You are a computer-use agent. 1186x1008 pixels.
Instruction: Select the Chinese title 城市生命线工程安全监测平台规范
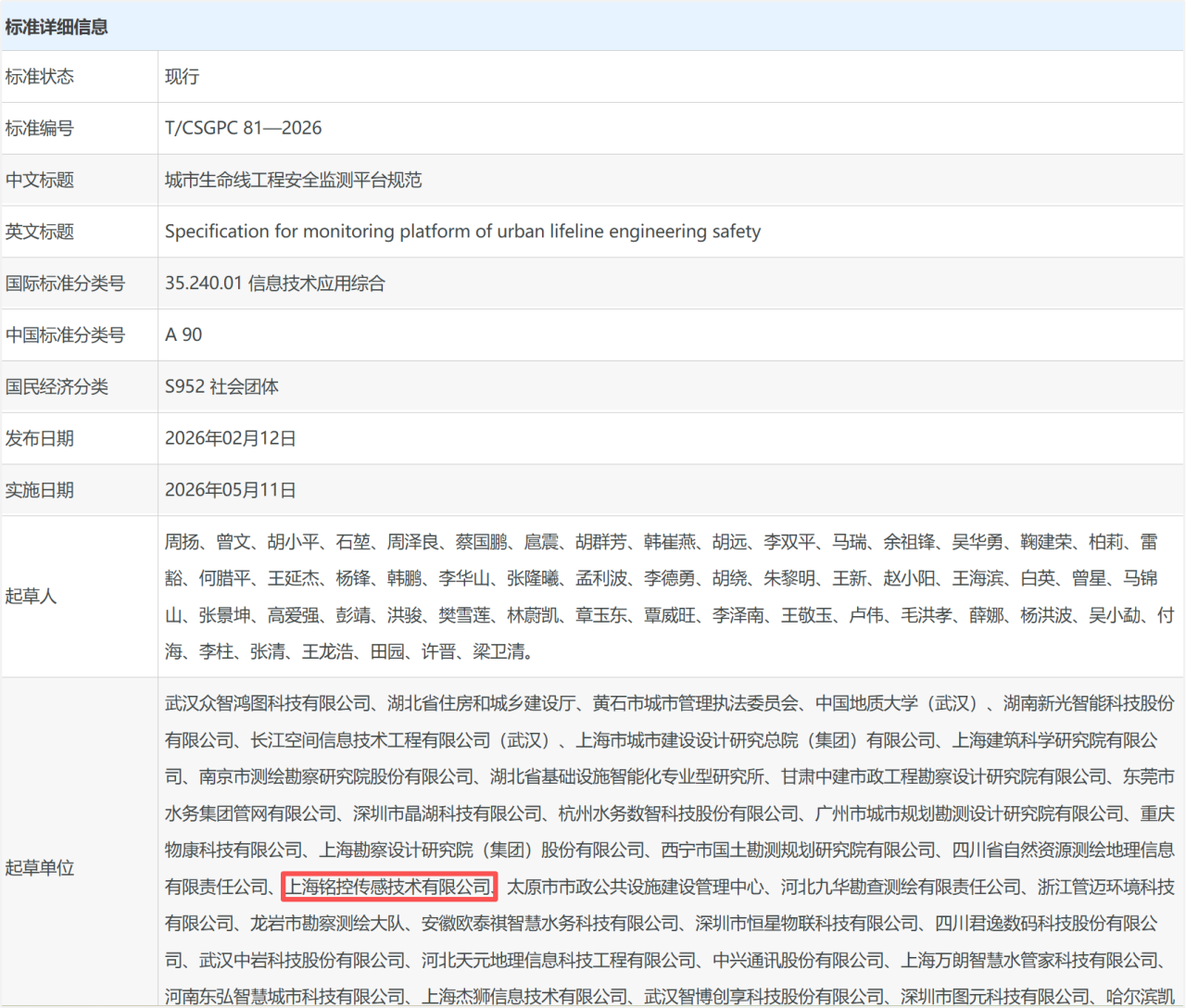click(293, 180)
